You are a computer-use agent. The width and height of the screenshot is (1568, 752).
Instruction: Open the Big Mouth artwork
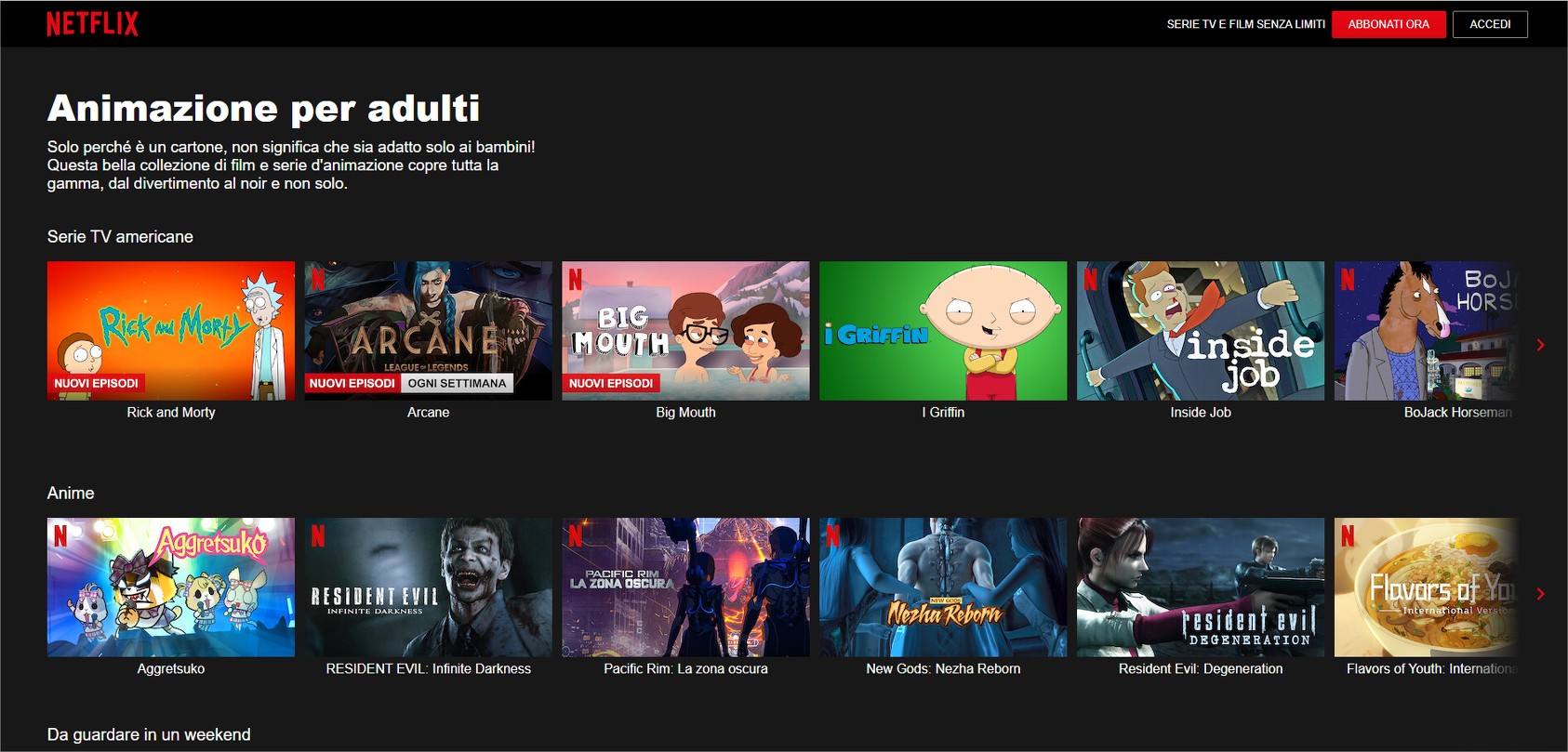[685, 330]
